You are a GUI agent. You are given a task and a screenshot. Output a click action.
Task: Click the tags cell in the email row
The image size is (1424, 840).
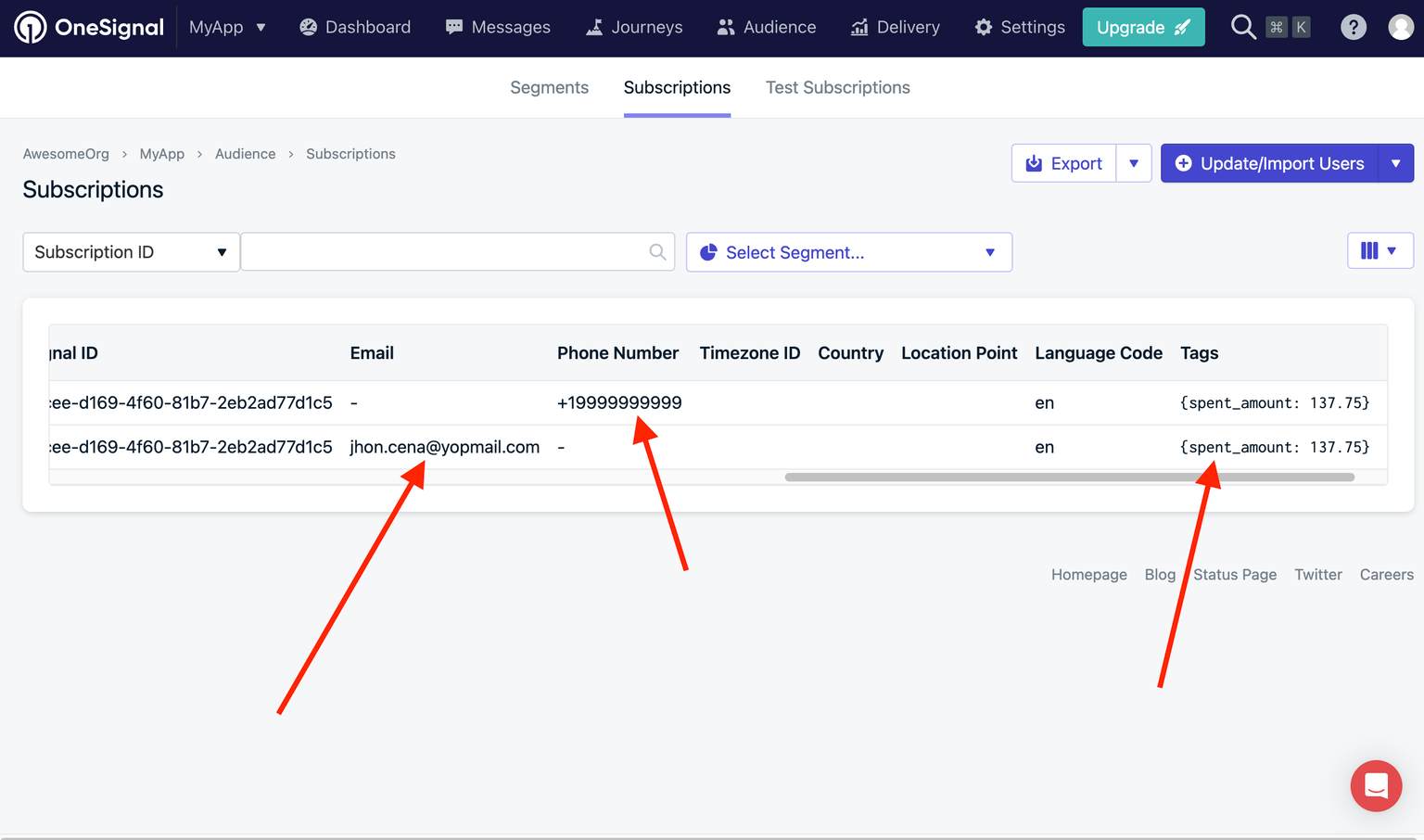(x=1275, y=447)
